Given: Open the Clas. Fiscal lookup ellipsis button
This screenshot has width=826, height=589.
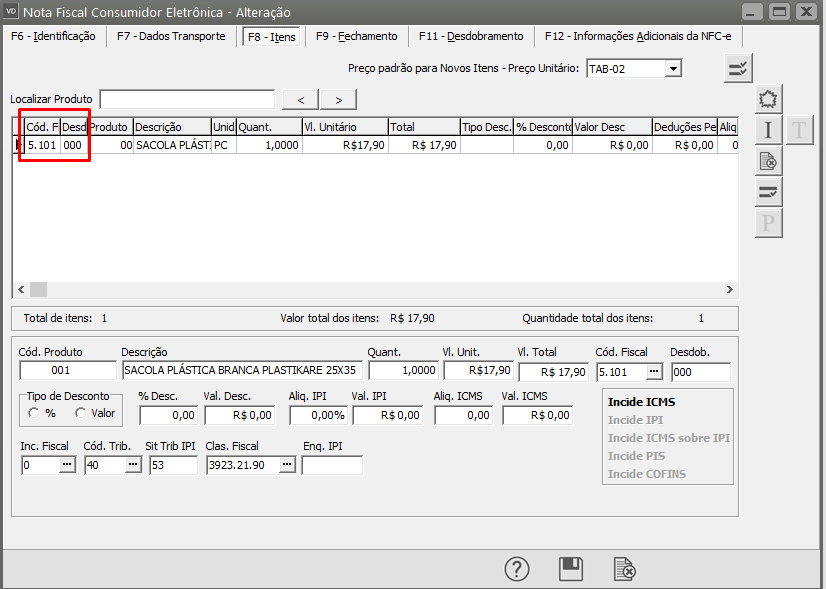Looking at the screenshot, I should pyautogui.click(x=286, y=465).
